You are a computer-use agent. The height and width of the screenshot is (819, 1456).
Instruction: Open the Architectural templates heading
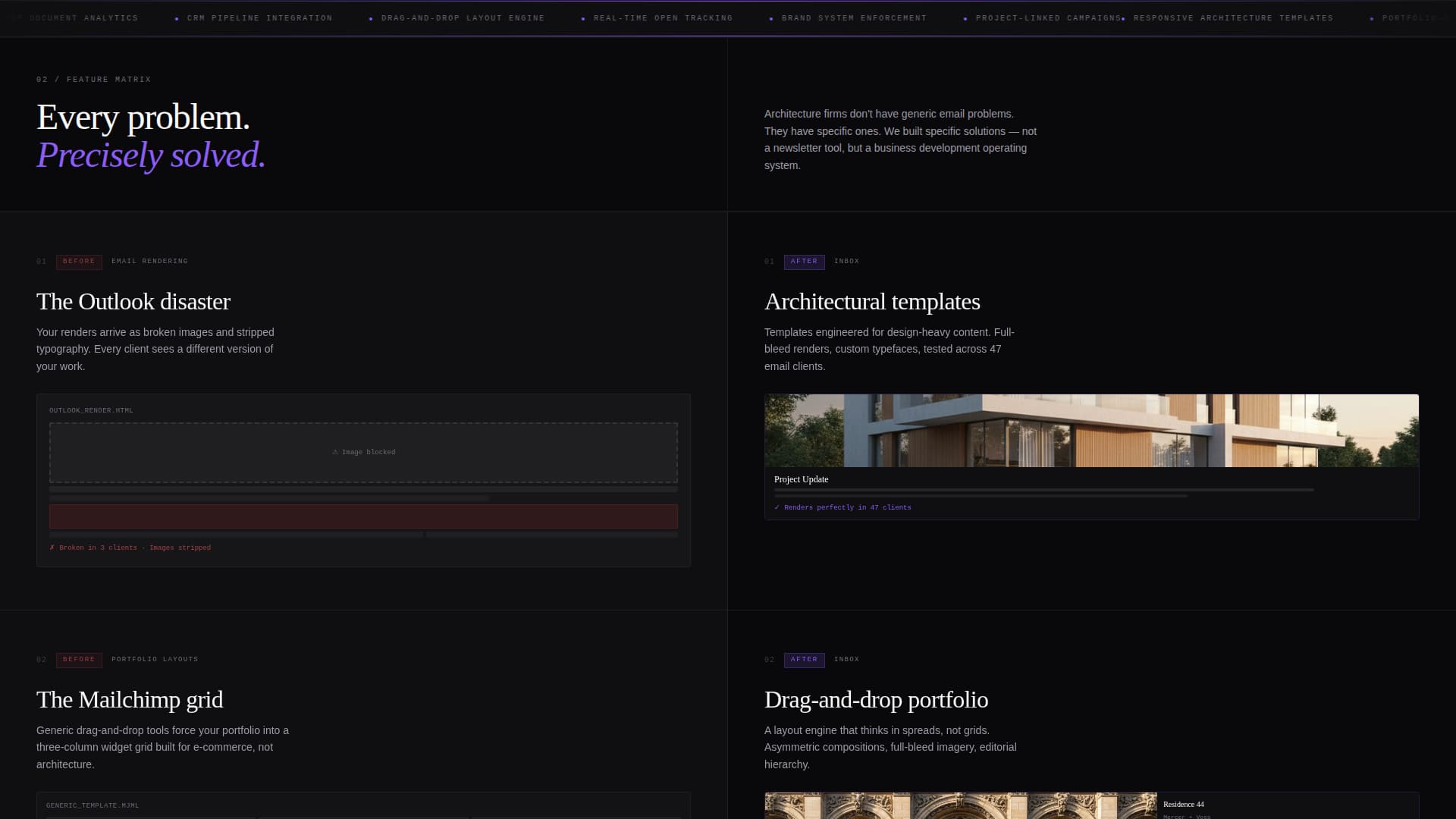(872, 302)
